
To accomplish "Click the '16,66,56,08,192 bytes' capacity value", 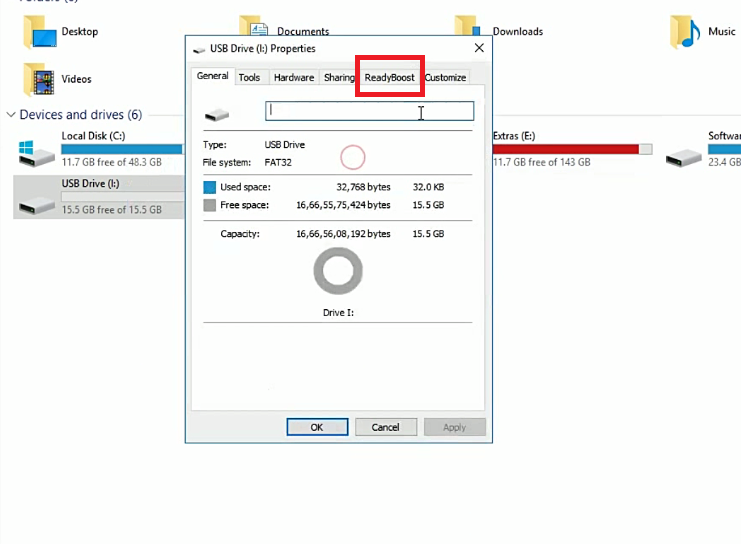I will 343,234.
